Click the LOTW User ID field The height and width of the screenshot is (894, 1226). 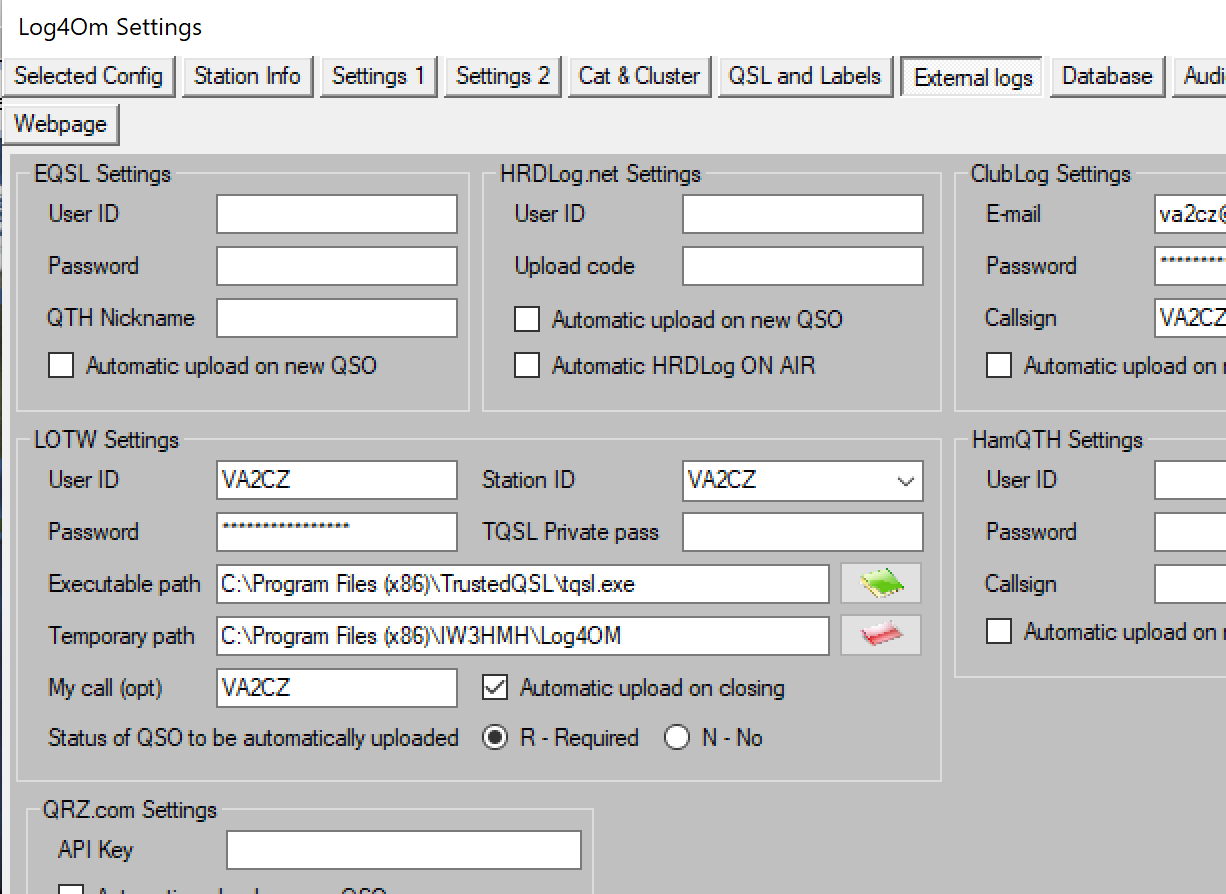point(337,480)
